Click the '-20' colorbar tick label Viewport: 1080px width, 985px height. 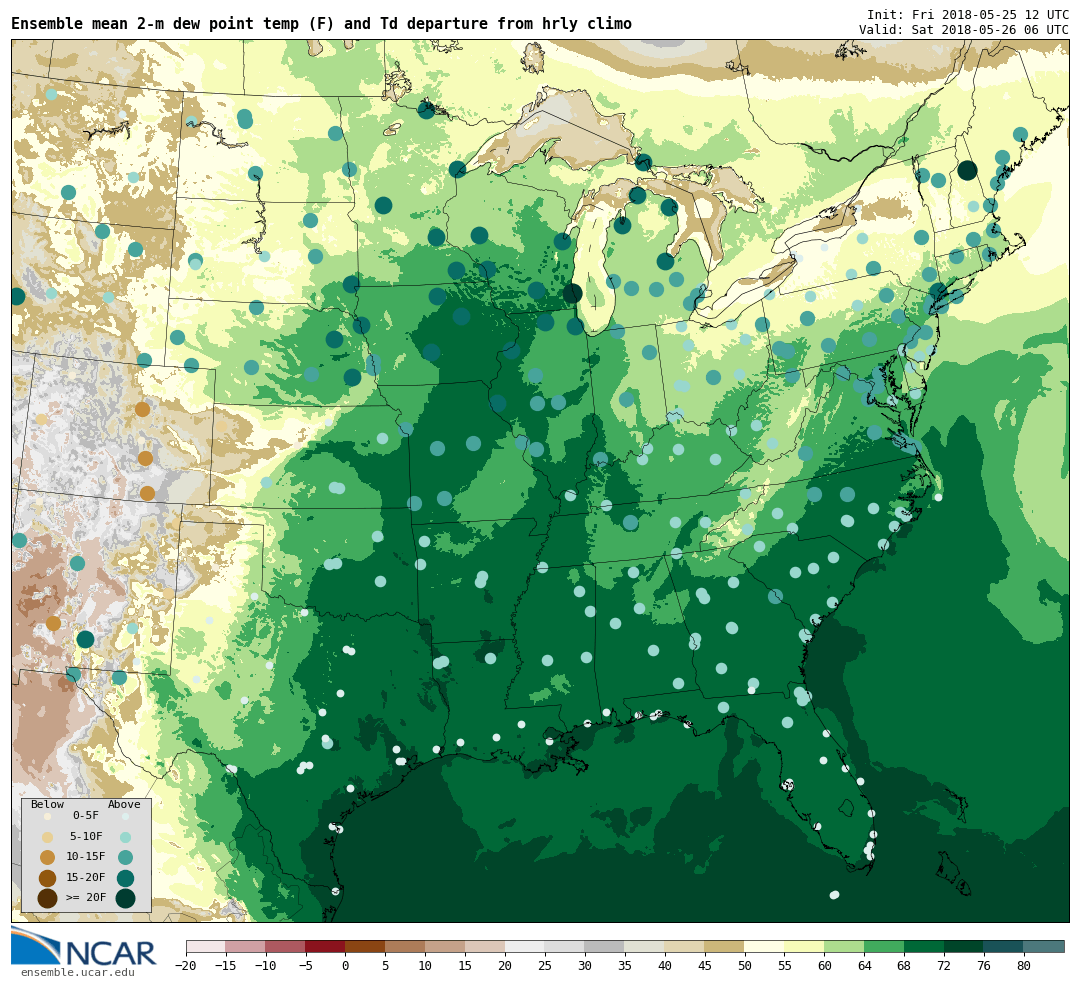click(x=185, y=966)
